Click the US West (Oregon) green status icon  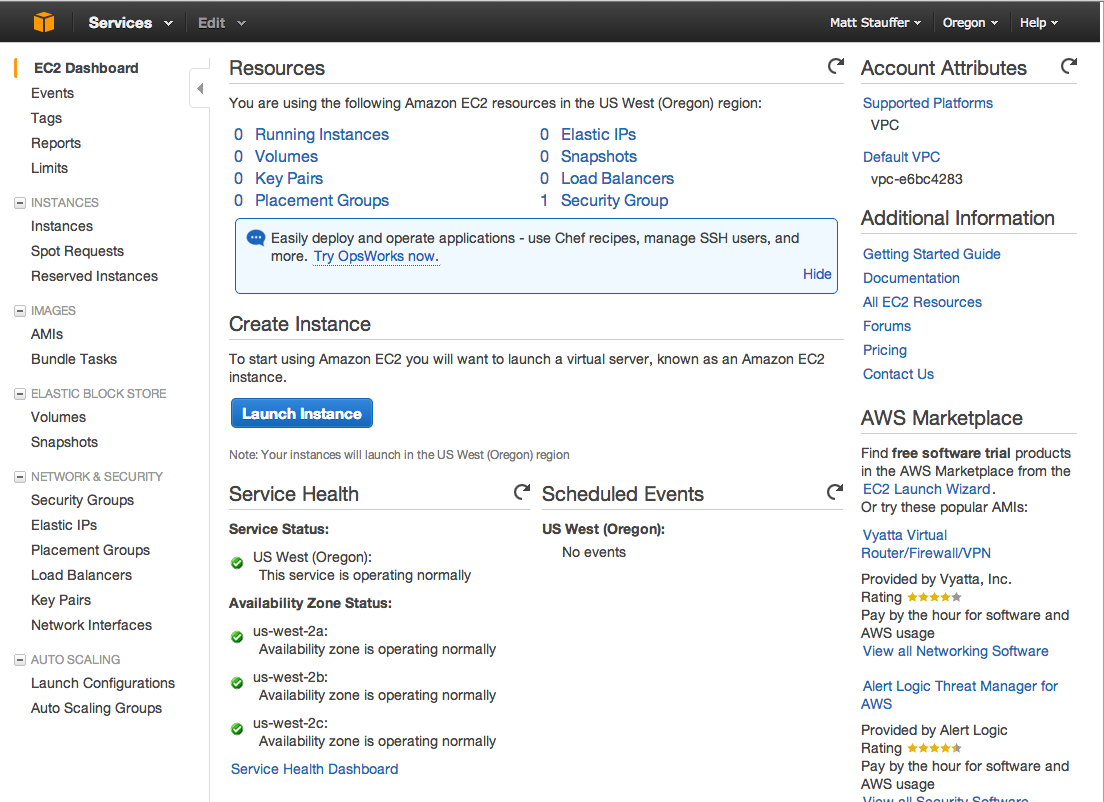[237, 563]
